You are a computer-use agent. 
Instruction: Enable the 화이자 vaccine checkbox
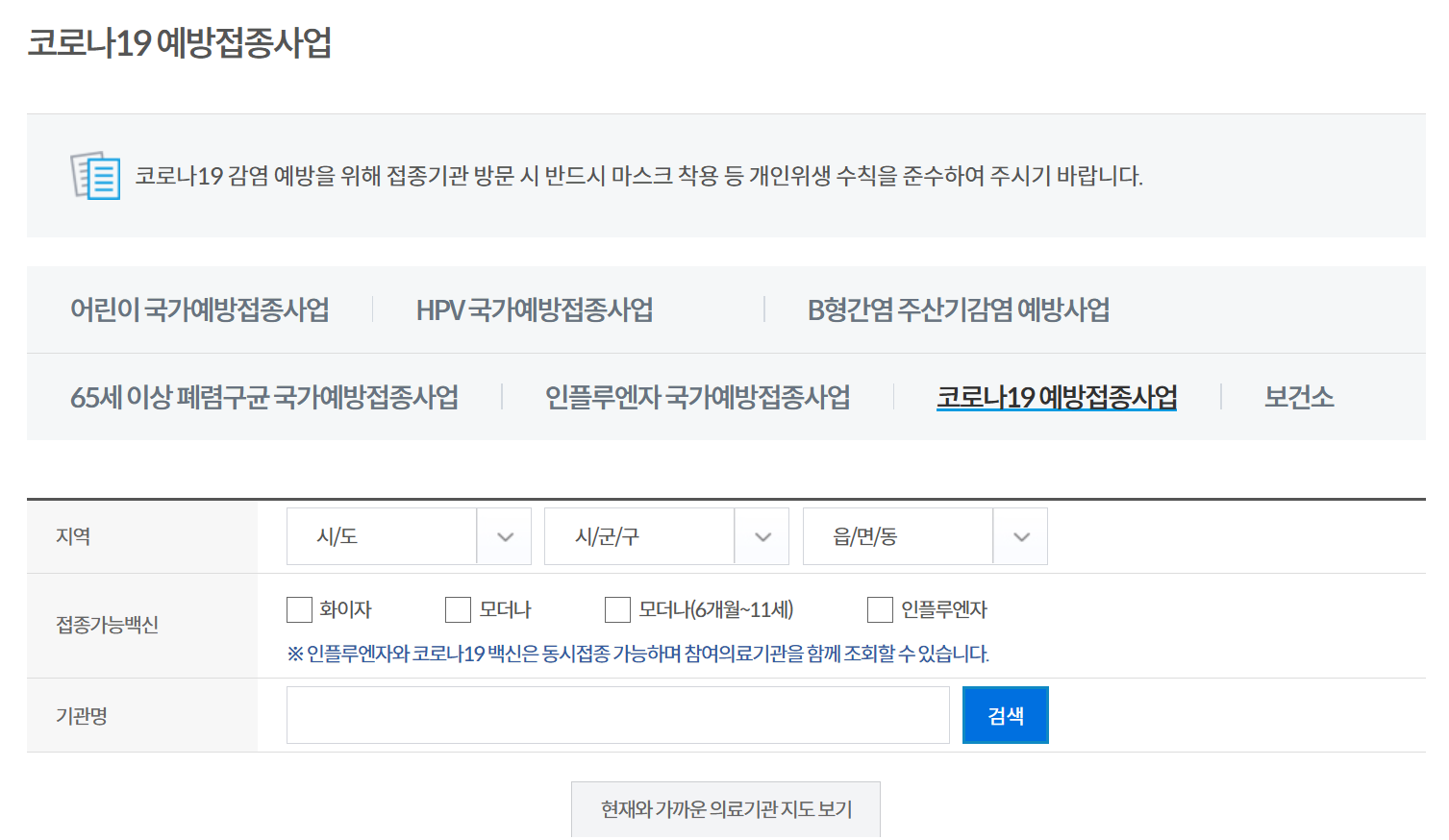pyautogui.click(x=298, y=609)
